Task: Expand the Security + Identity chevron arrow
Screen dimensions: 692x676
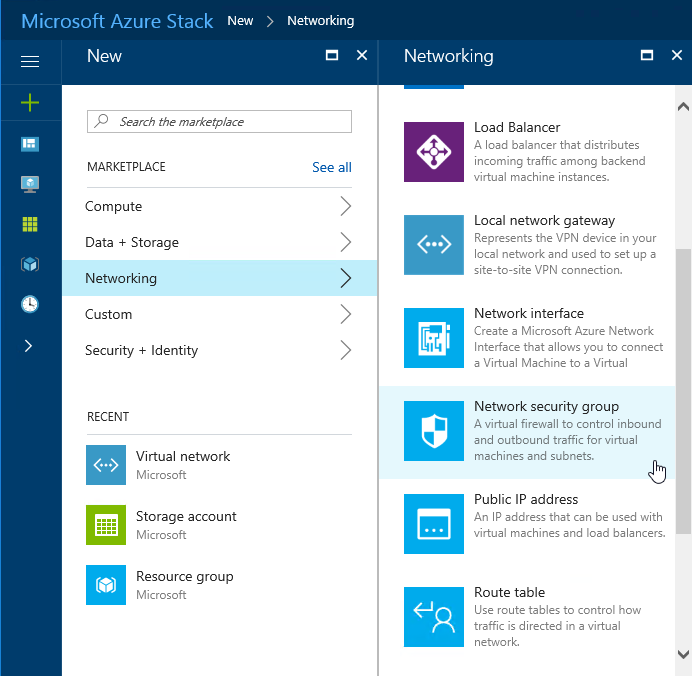Action: tap(346, 350)
